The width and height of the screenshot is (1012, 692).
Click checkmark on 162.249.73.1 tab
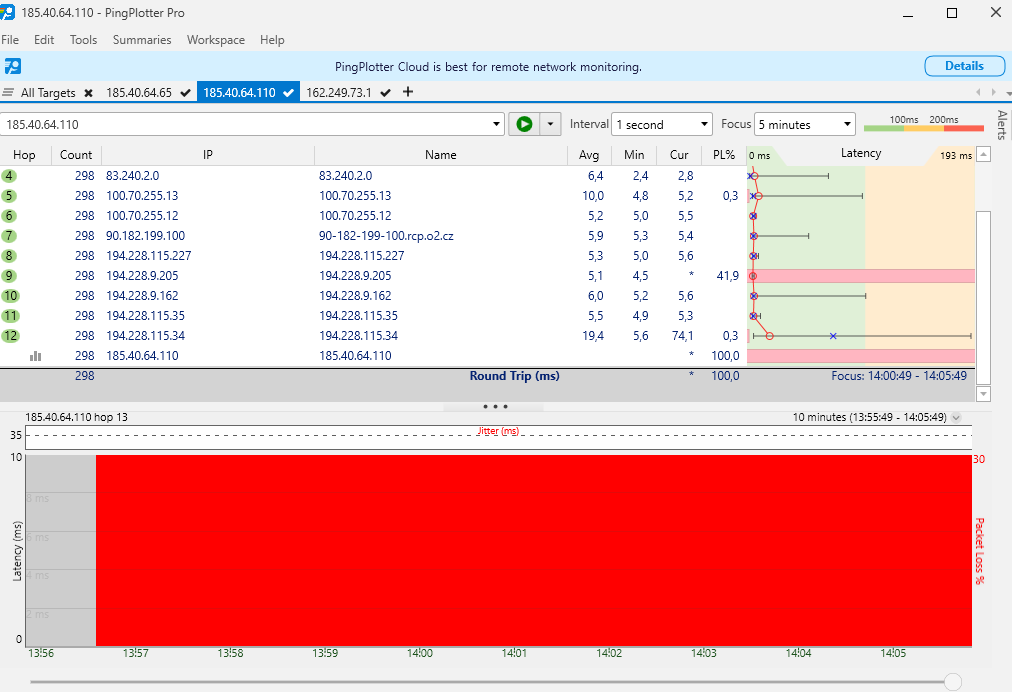pyautogui.click(x=385, y=93)
